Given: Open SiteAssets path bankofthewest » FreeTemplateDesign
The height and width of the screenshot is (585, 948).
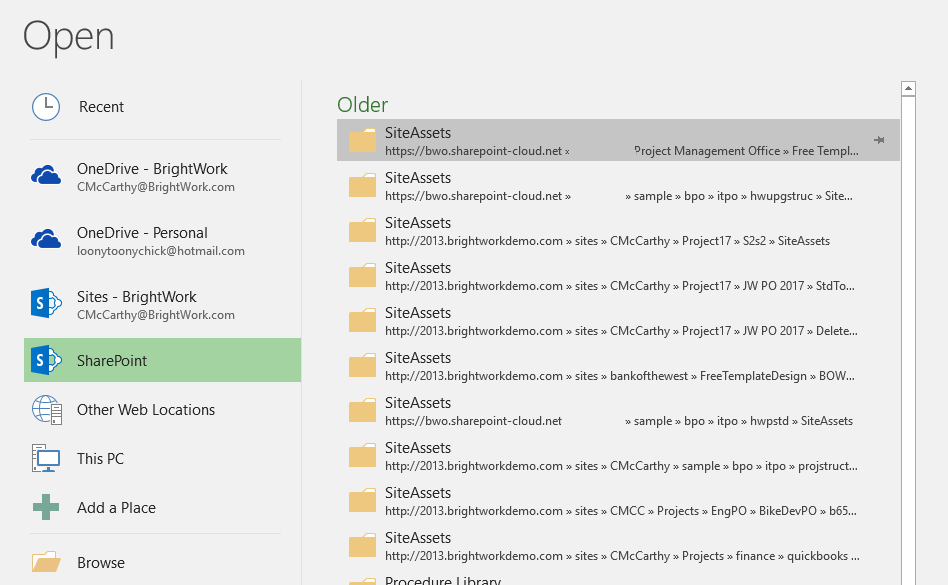Looking at the screenshot, I should [x=618, y=366].
